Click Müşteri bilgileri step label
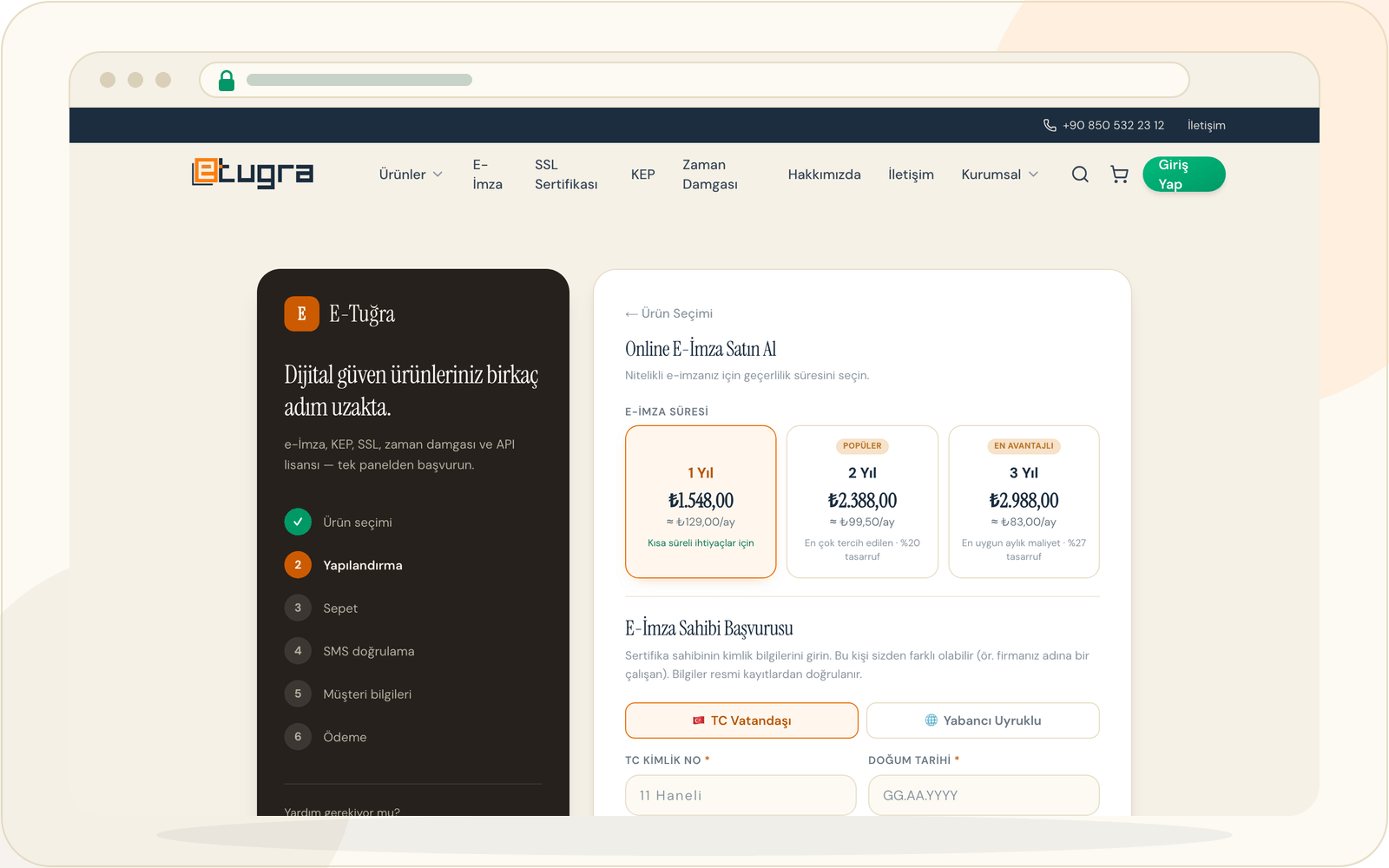 click(x=367, y=694)
